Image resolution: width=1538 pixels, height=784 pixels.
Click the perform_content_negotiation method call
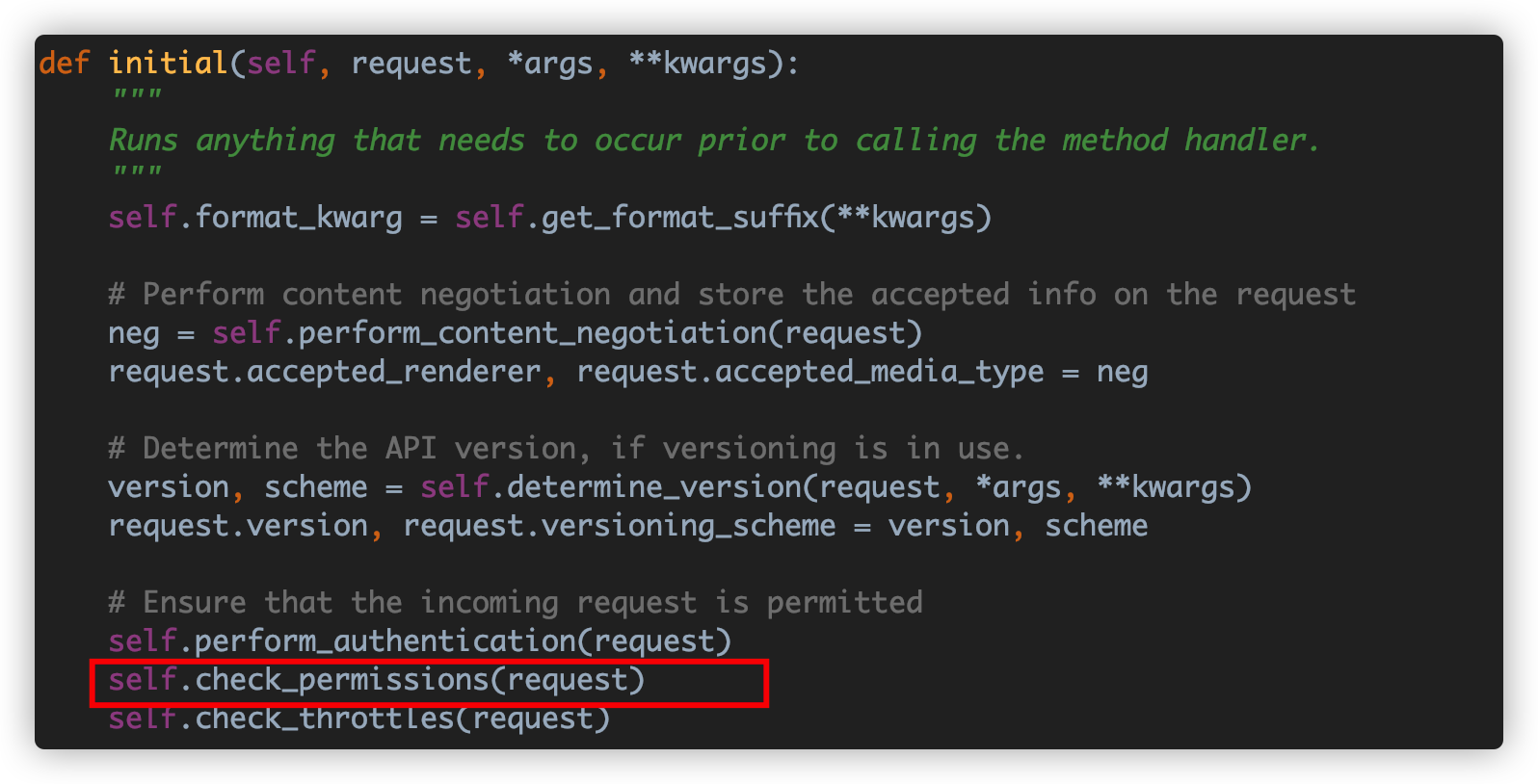pos(567,333)
